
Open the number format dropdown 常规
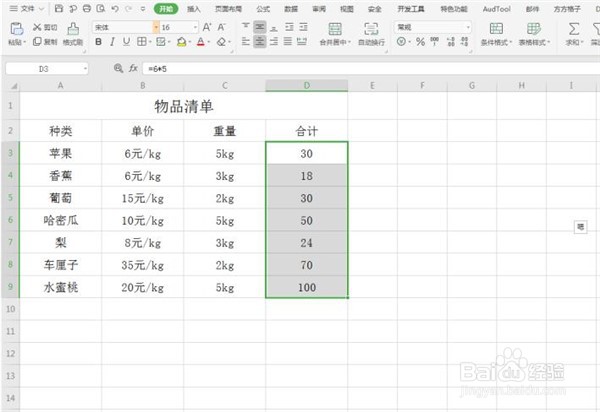tap(468, 27)
